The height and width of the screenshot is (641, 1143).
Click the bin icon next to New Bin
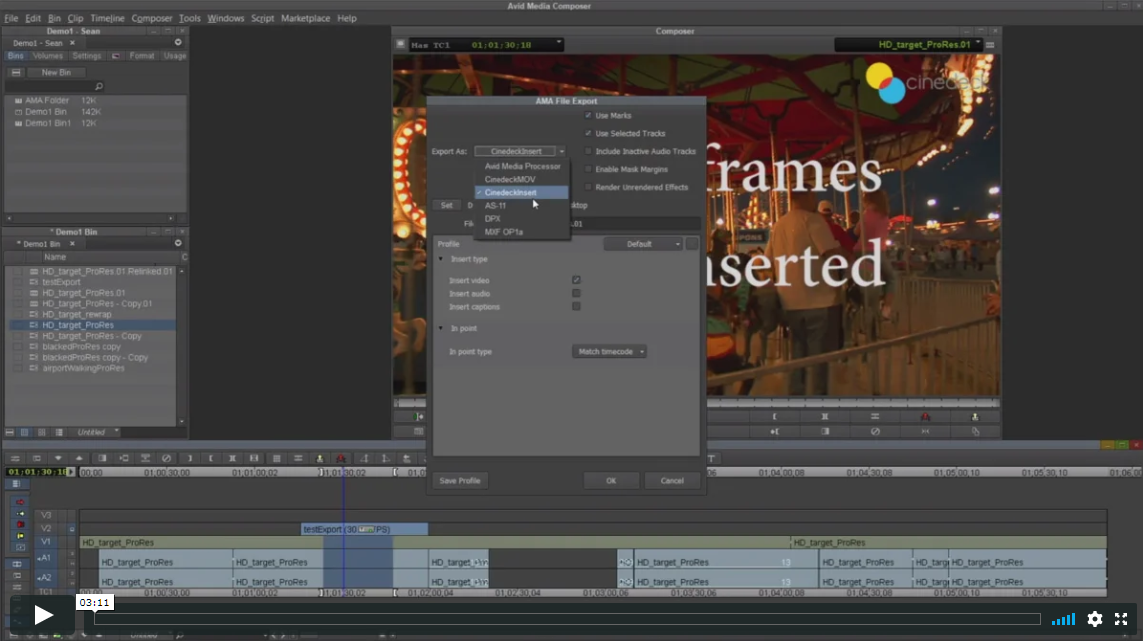[x=16, y=72]
